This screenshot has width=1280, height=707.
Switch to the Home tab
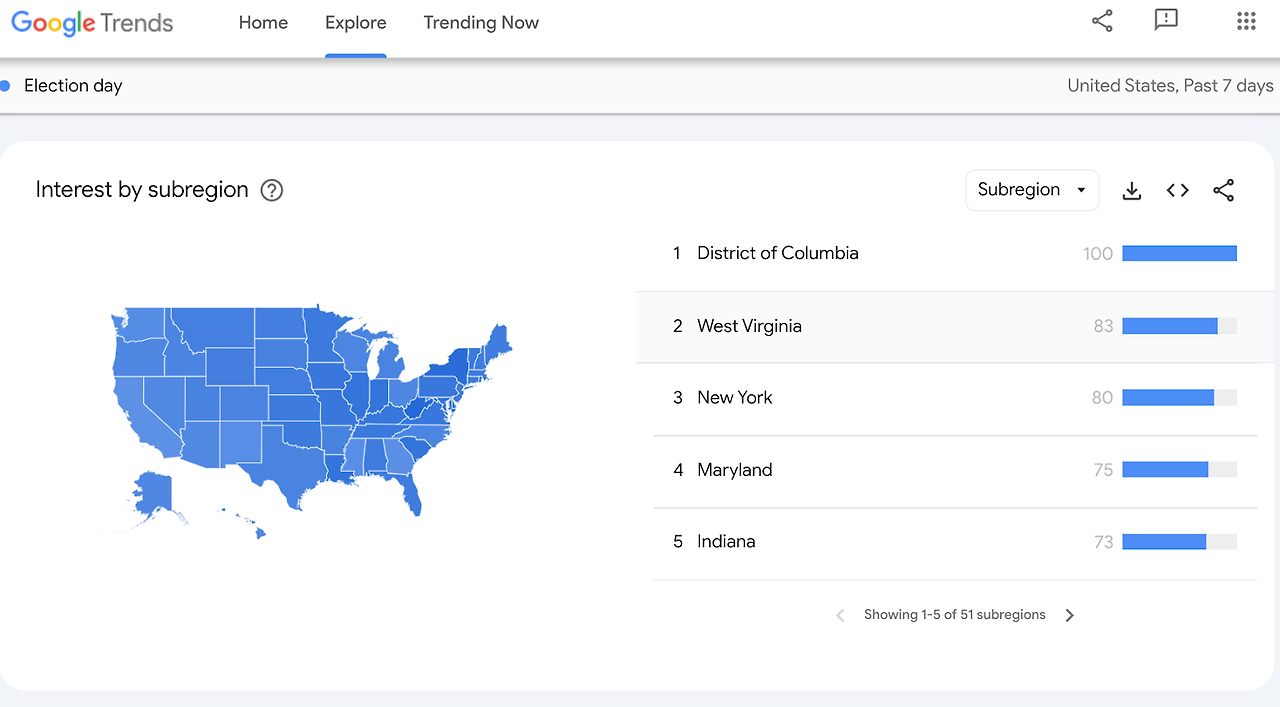[263, 23]
